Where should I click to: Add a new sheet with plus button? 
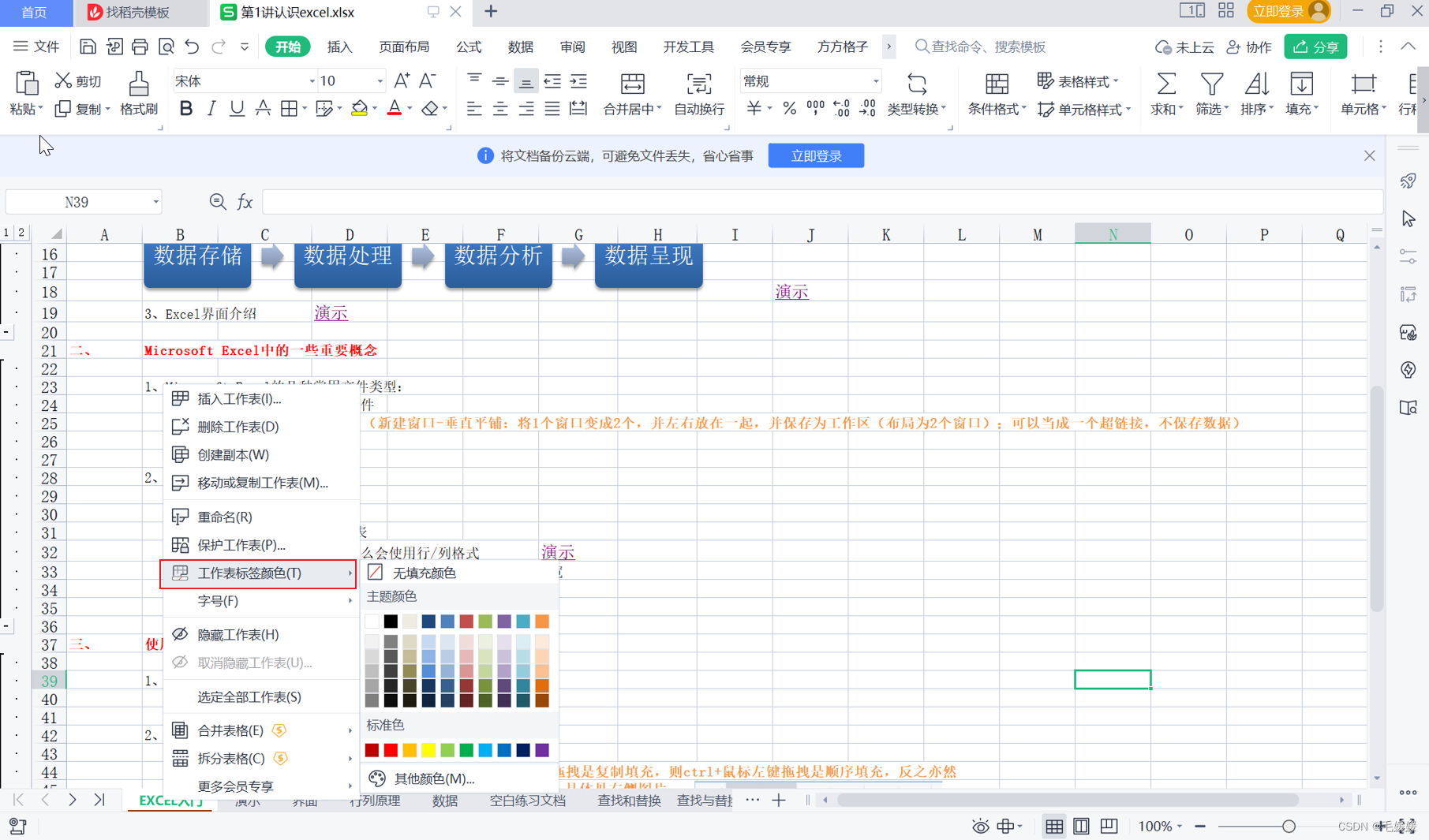779,800
